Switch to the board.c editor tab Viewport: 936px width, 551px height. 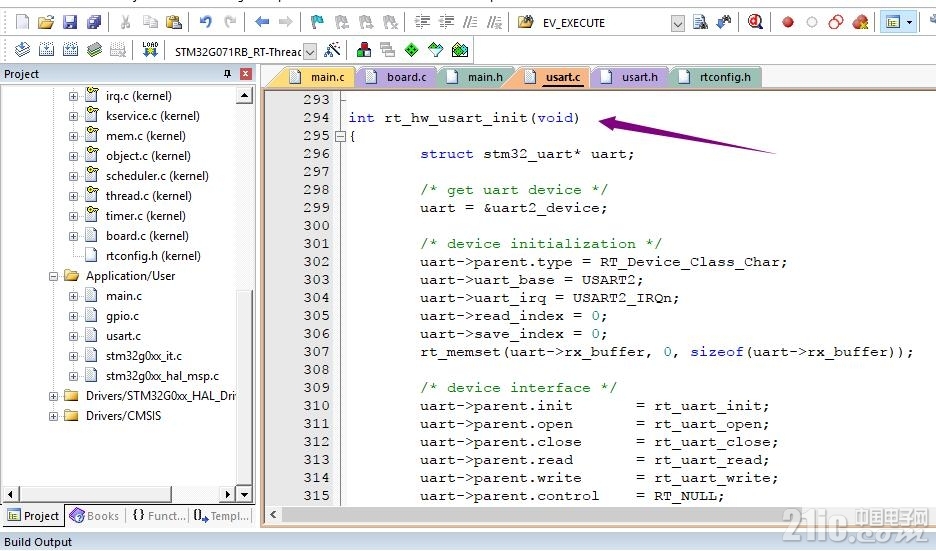click(x=396, y=77)
